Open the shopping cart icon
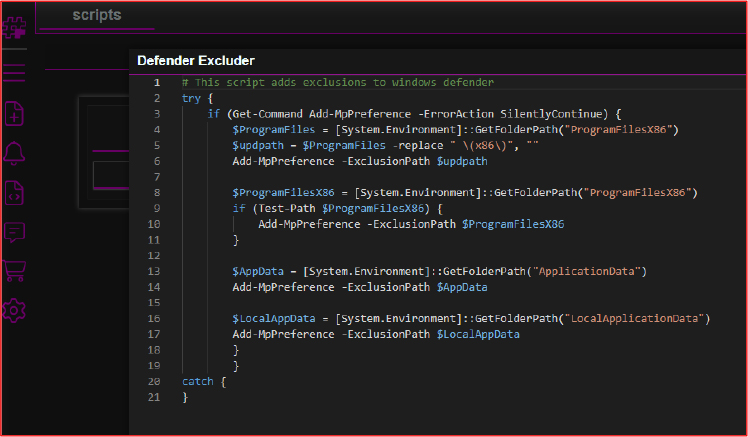Viewport: 748px width, 437px height. pos(14,271)
